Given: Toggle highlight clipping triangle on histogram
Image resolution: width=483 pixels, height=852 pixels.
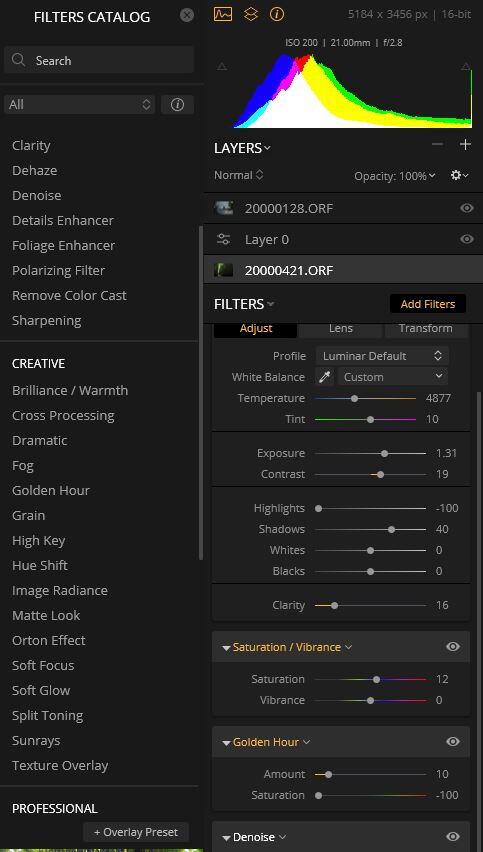Looking at the screenshot, I should click(466, 67).
